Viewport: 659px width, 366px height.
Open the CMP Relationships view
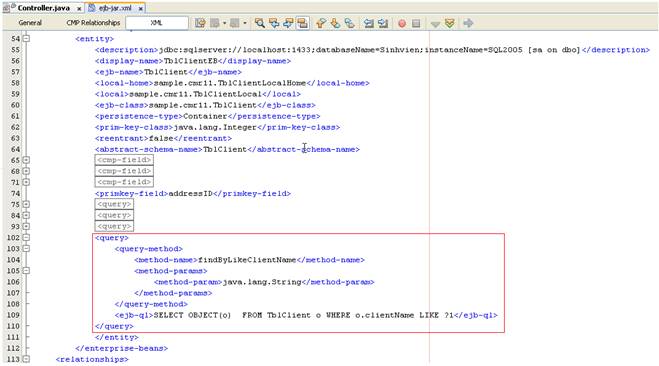tap(93, 23)
